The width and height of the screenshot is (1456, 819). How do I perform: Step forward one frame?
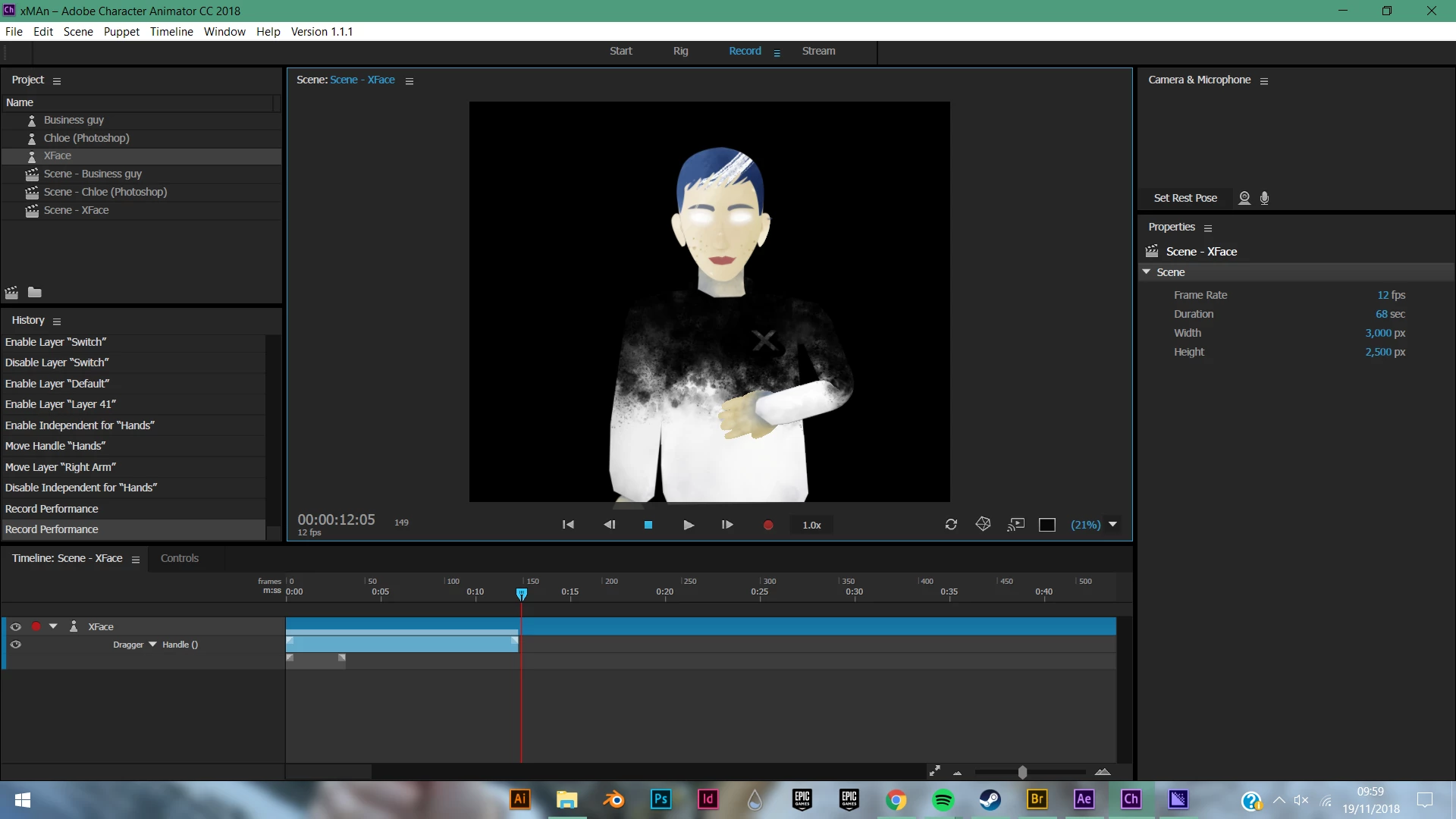[x=727, y=525]
